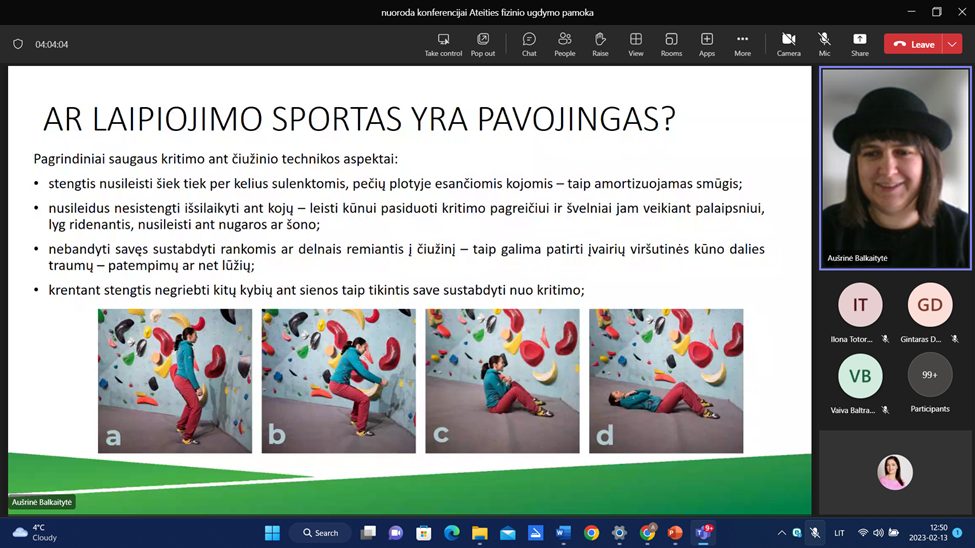The height and width of the screenshot is (548, 975).
Task: Open the Chat panel
Action: point(529,43)
